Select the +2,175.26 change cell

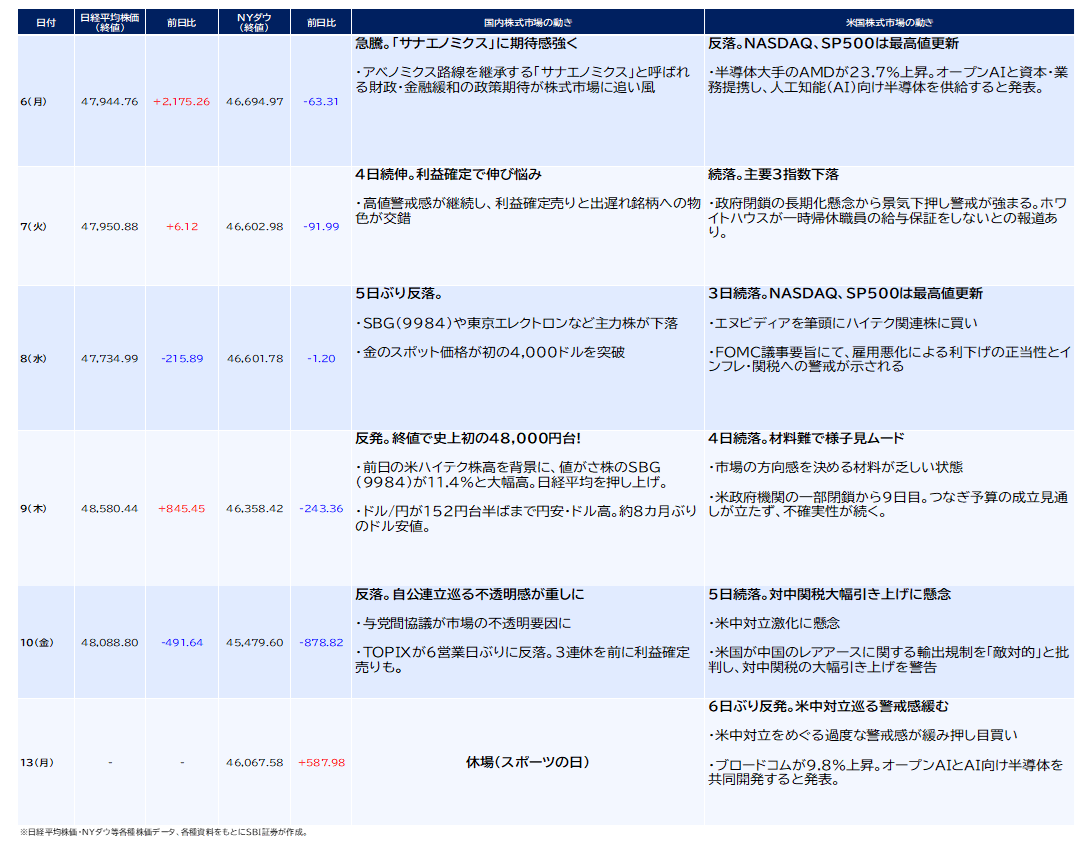pyautogui.click(x=181, y=102)
